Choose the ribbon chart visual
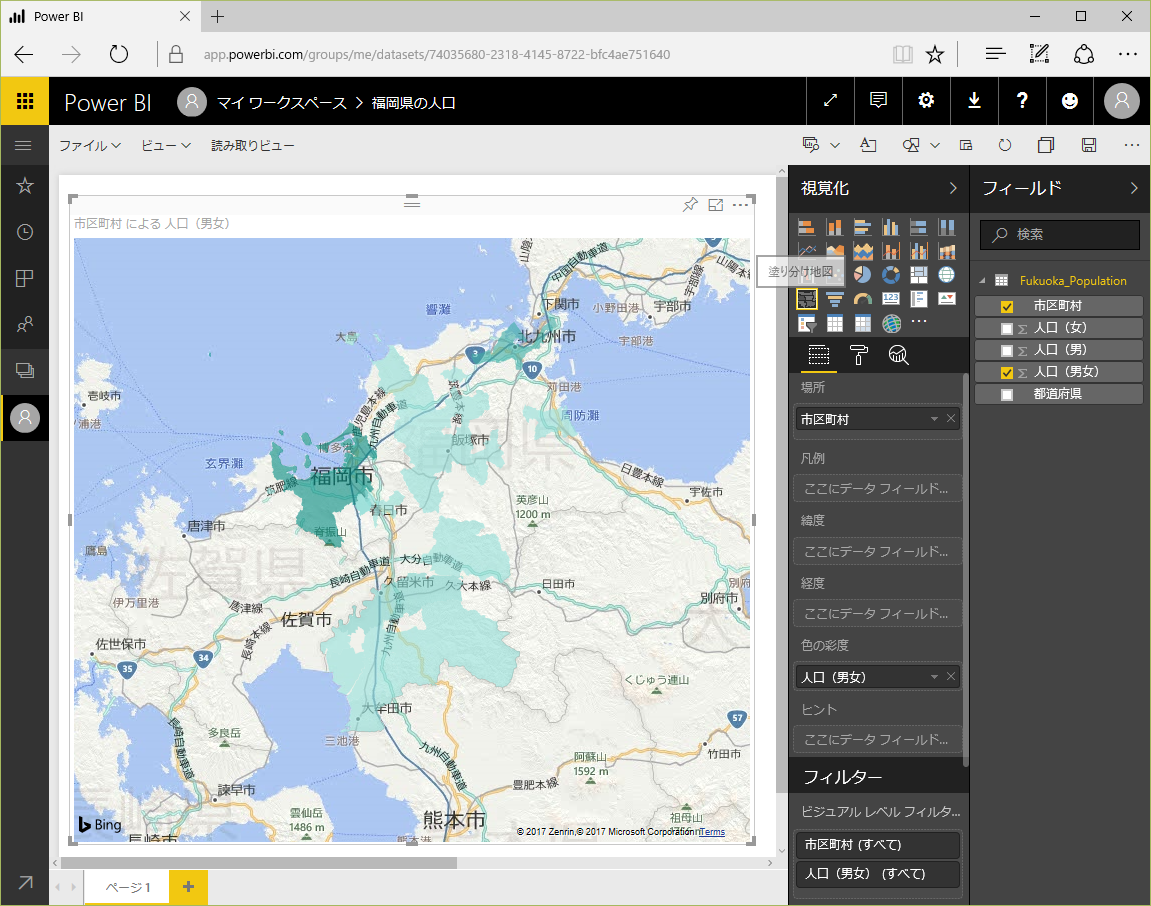Viewport: 1151px width, 906px height. click(x=947, y=252)
